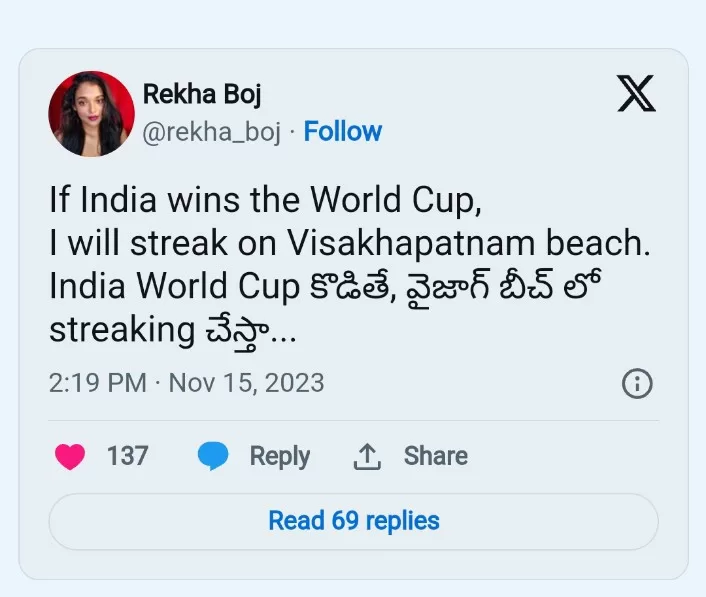Click the pink heart like icon
This screenshot has height=597, width=706.
70,456
